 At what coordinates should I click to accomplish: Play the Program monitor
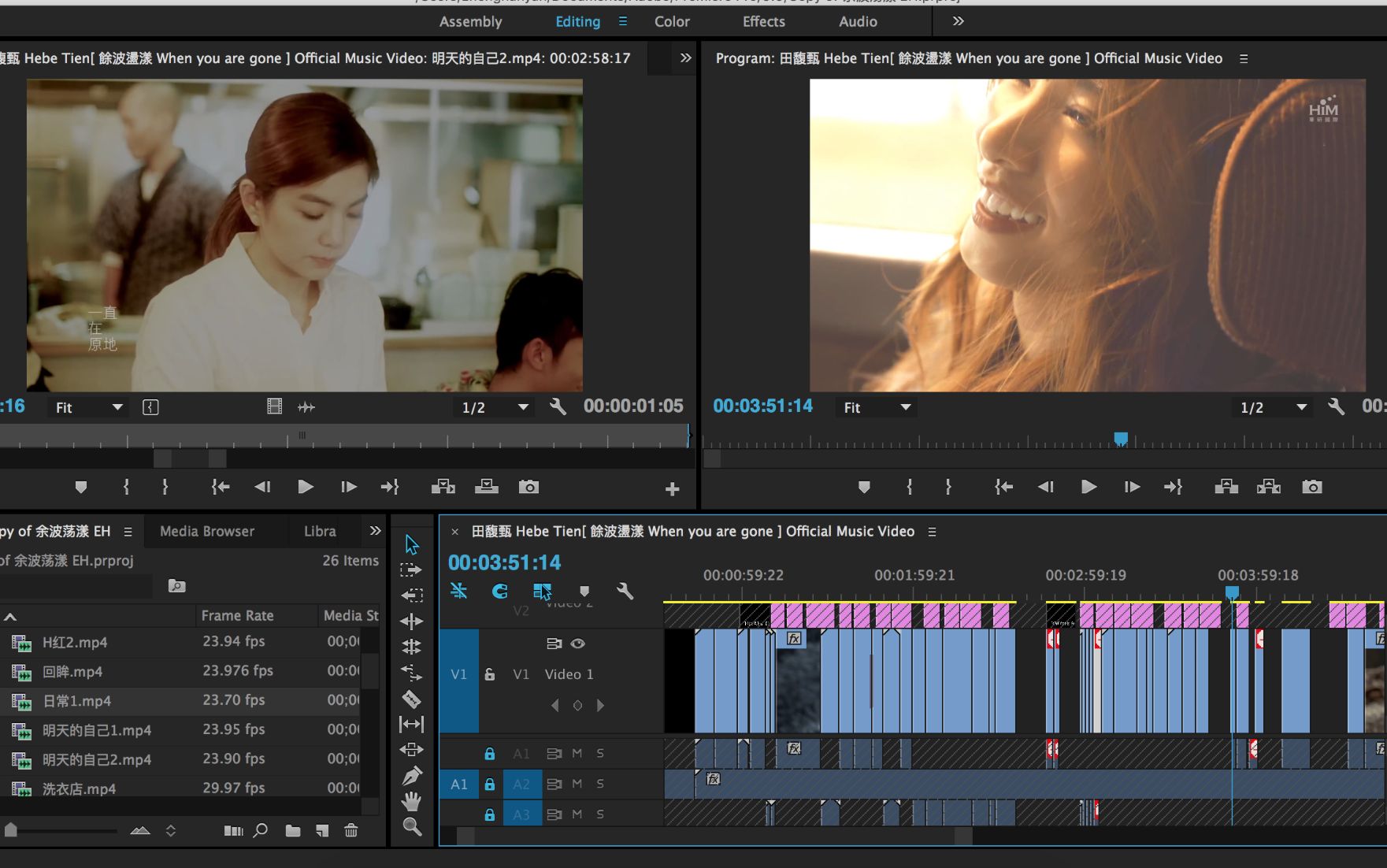(x=1088, y=487)
